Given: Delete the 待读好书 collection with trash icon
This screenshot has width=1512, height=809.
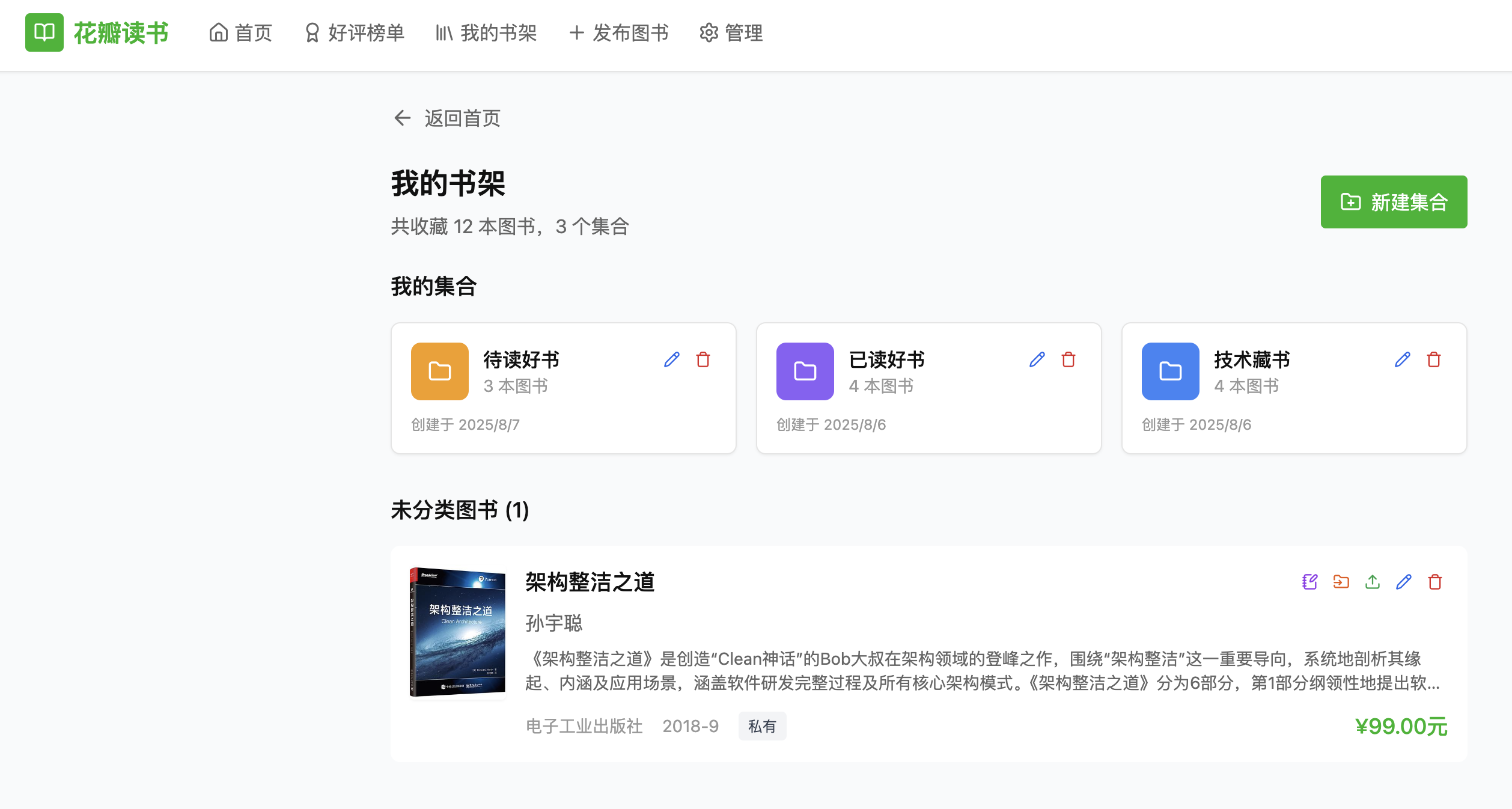Looking at the screenshot, I should (703, 359).
